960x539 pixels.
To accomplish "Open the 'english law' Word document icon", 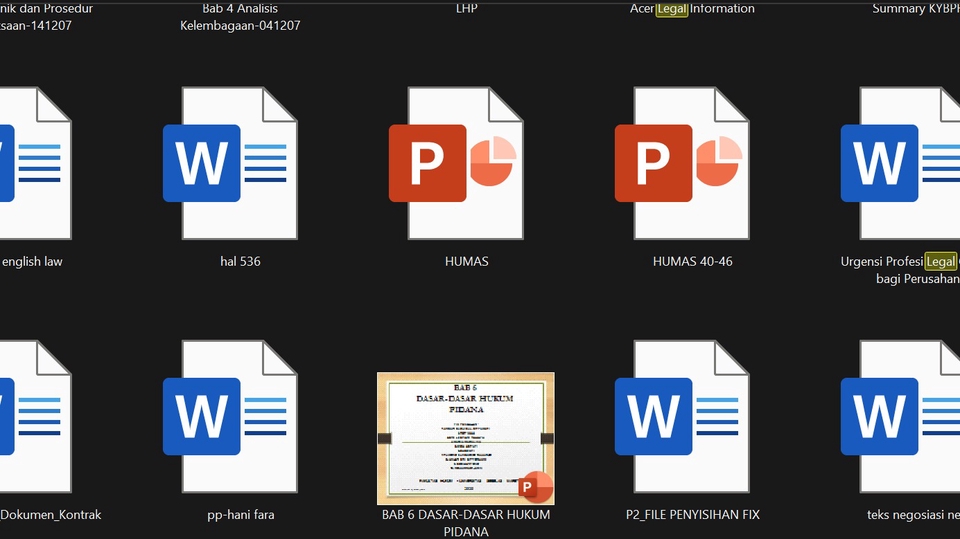I will tap(36, 163).
